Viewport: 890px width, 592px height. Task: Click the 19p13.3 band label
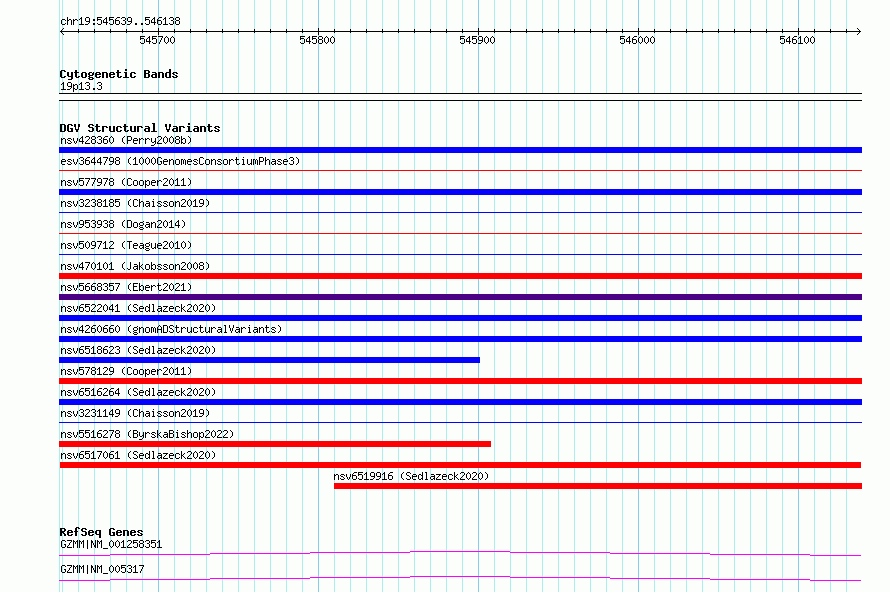[x=81, y=86]
